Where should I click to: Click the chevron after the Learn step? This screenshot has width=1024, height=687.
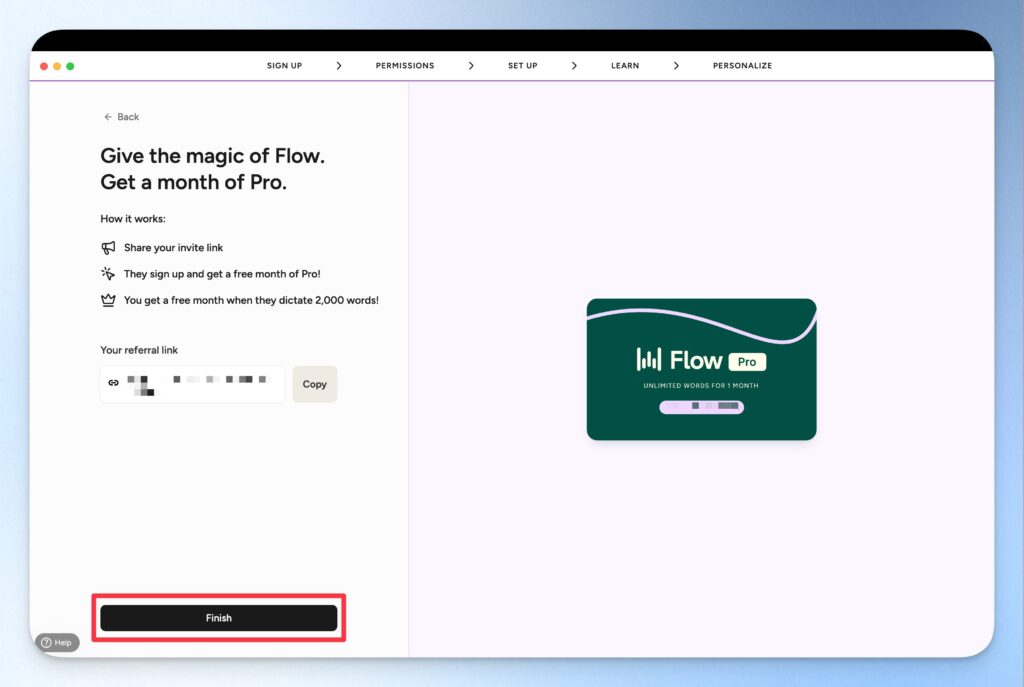click(x=677, y=65)
